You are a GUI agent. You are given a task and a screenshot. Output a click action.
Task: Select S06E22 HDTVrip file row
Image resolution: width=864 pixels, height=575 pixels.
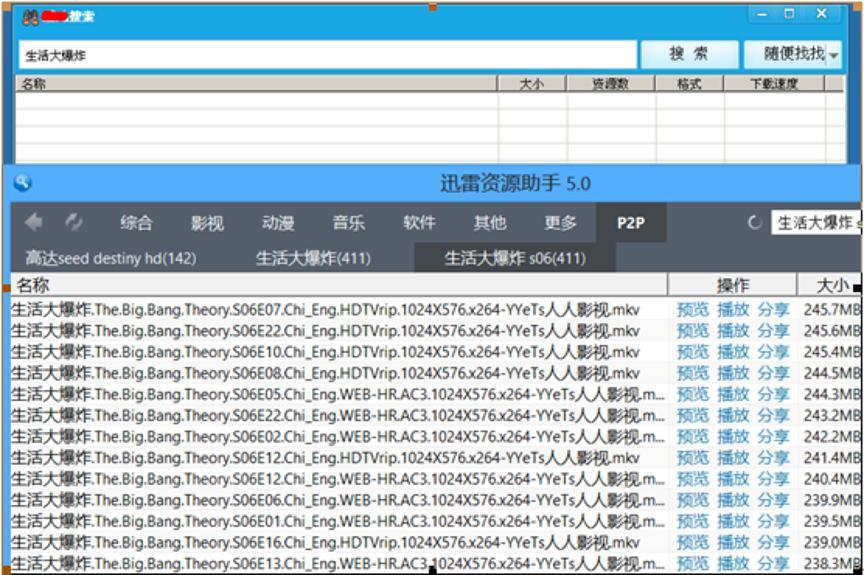click(x=435, y=330)
